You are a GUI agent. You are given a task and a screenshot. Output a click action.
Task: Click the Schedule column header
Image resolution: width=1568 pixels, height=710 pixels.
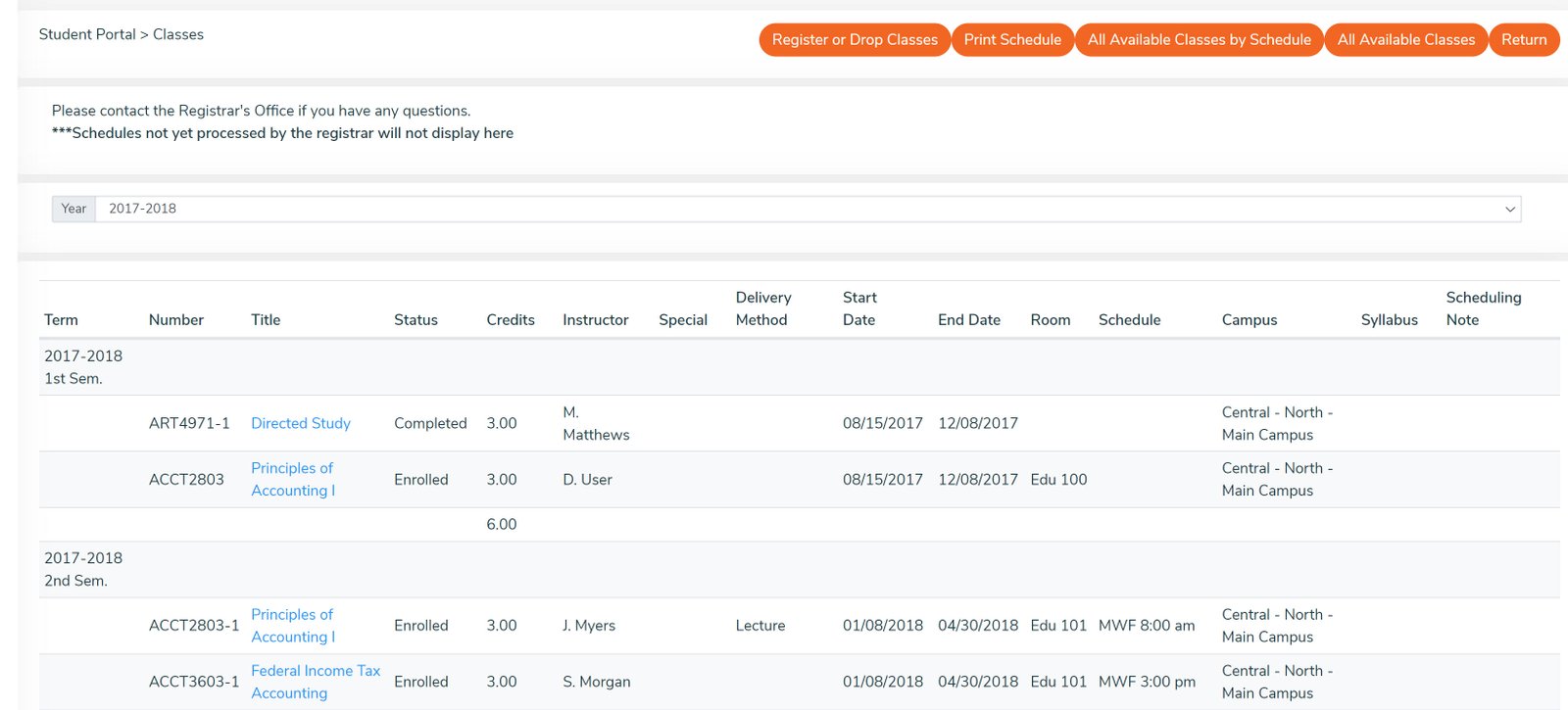coord(1130,320)
